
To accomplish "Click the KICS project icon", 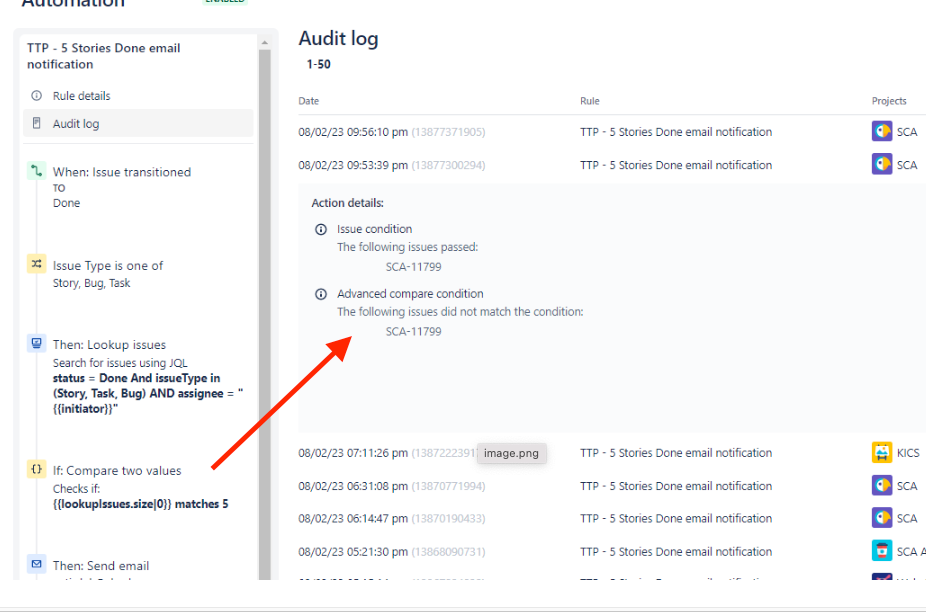I will point(882,453).
